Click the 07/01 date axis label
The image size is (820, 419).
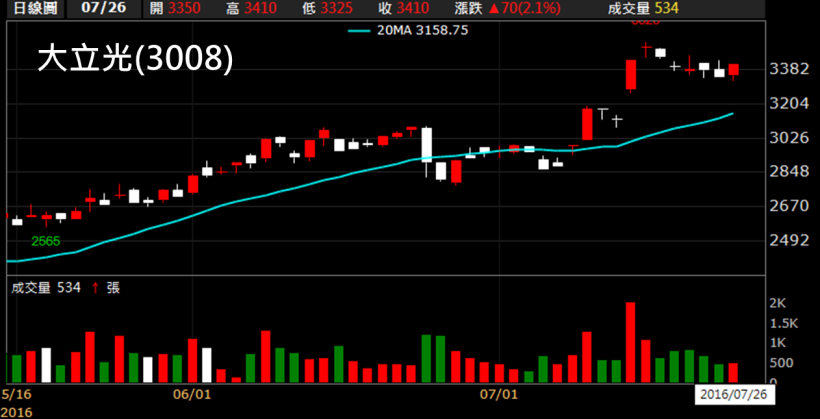click(x=500, y=394)
